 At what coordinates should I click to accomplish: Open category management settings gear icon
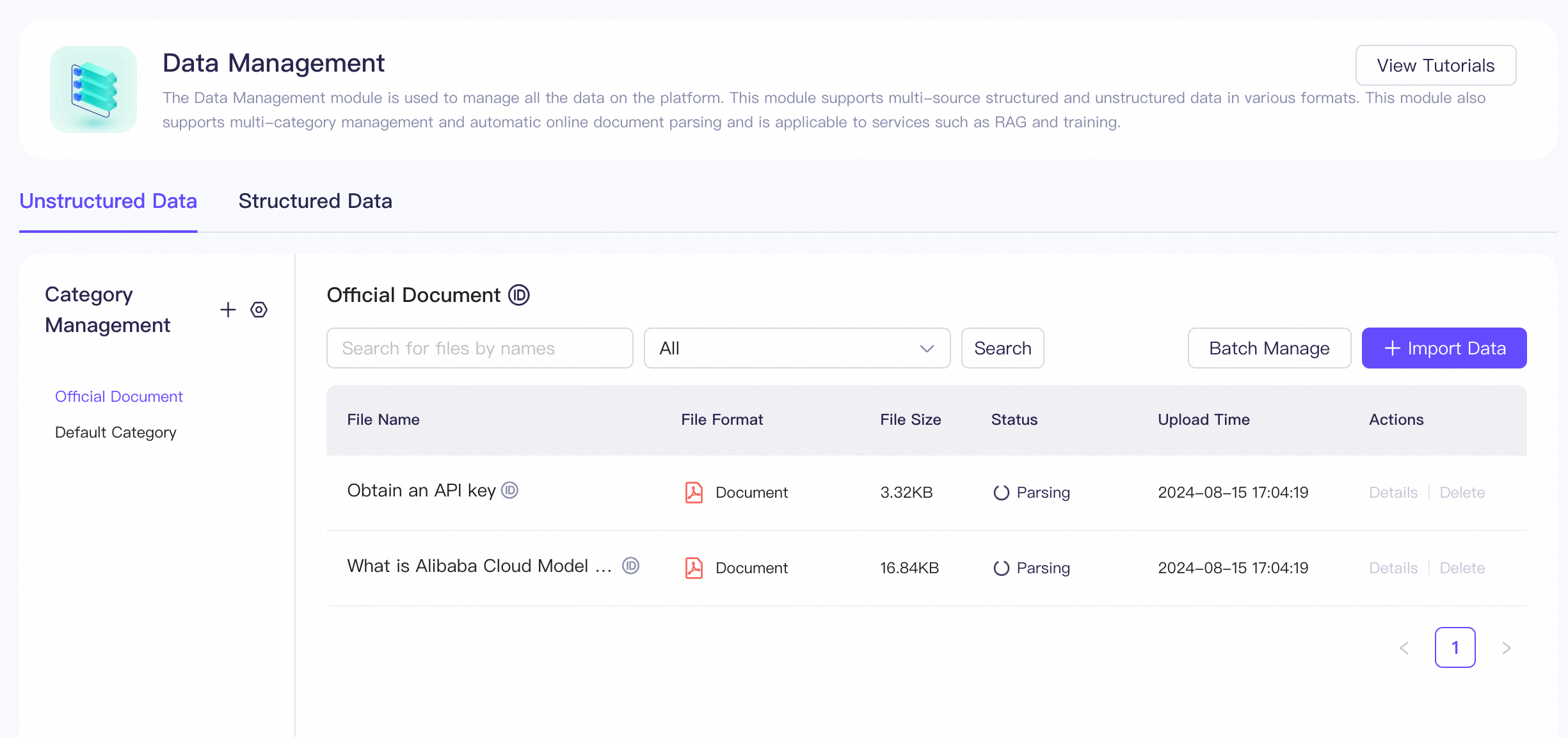click(259, 310)
